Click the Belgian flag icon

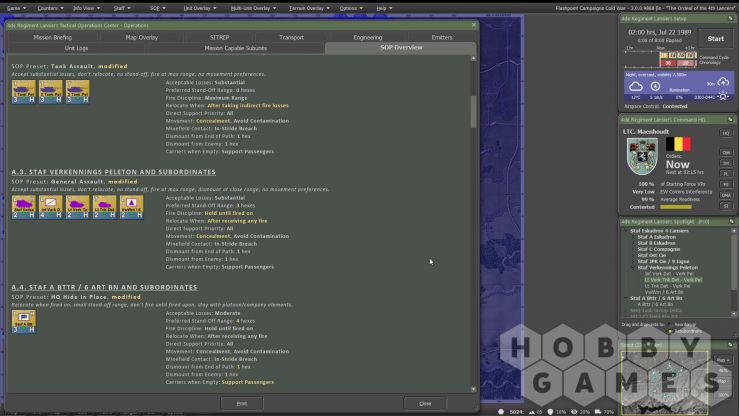(x=678, y=144)
